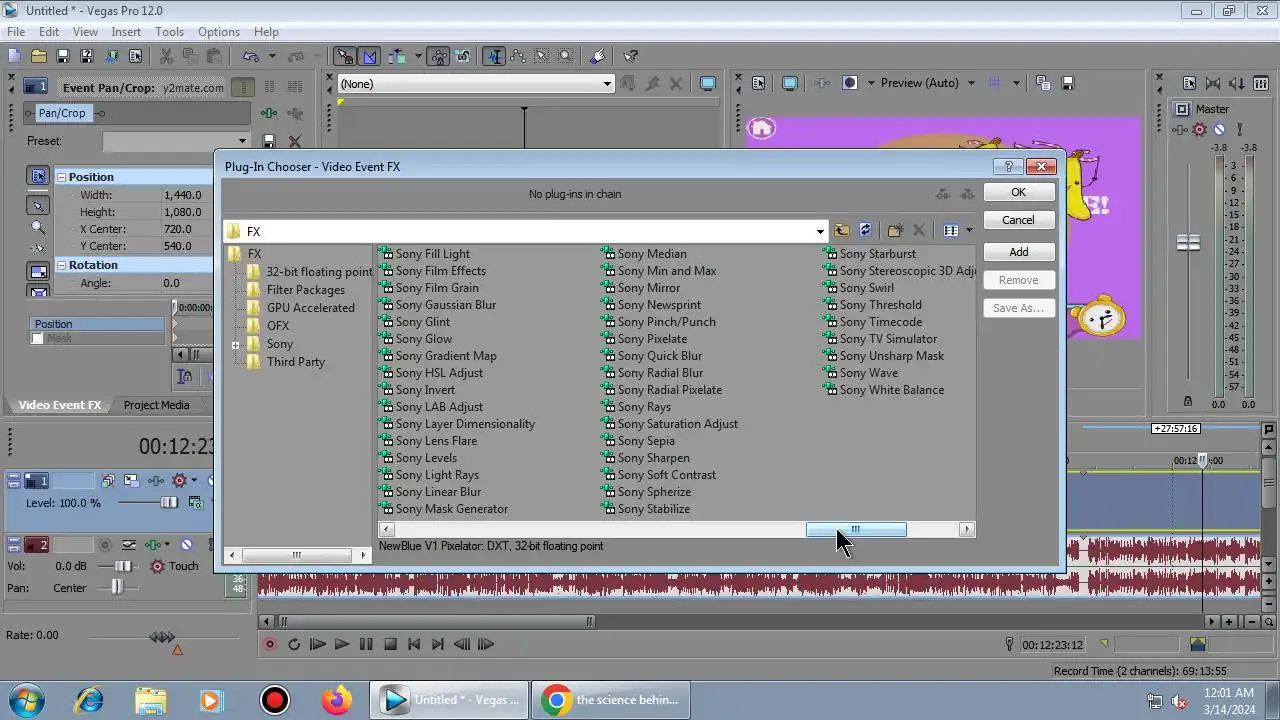Click the Save project floppy icon
Viewport: 1280px width, 720px height.
[62, 57]
